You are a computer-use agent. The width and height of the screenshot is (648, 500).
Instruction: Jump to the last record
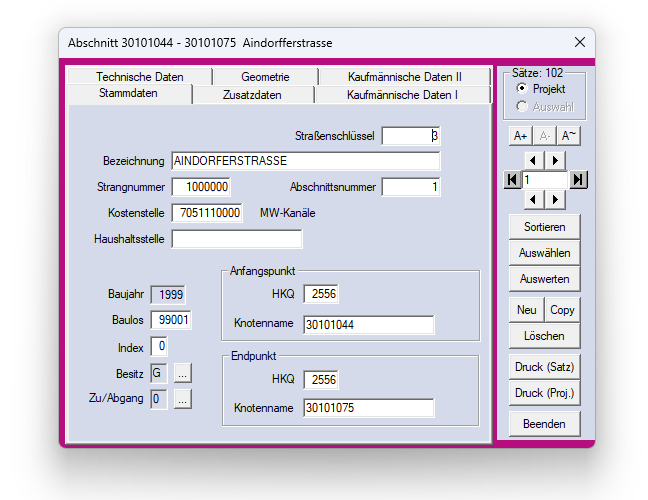(x=578, y=179)
